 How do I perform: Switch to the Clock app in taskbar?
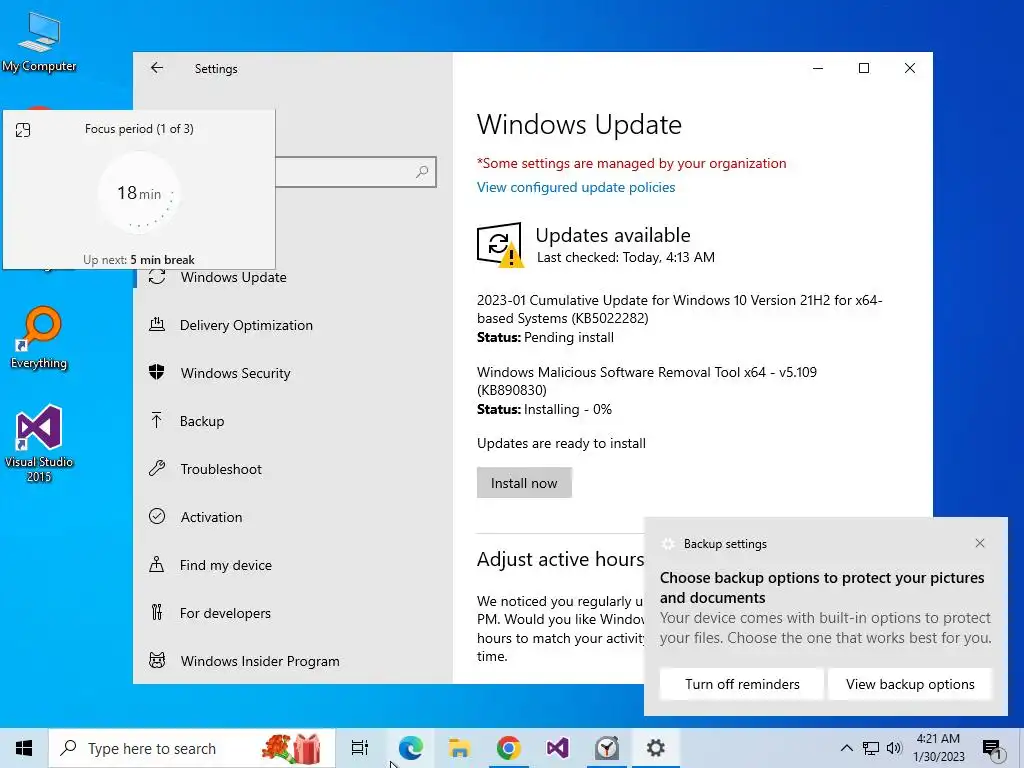pos(607,748)
